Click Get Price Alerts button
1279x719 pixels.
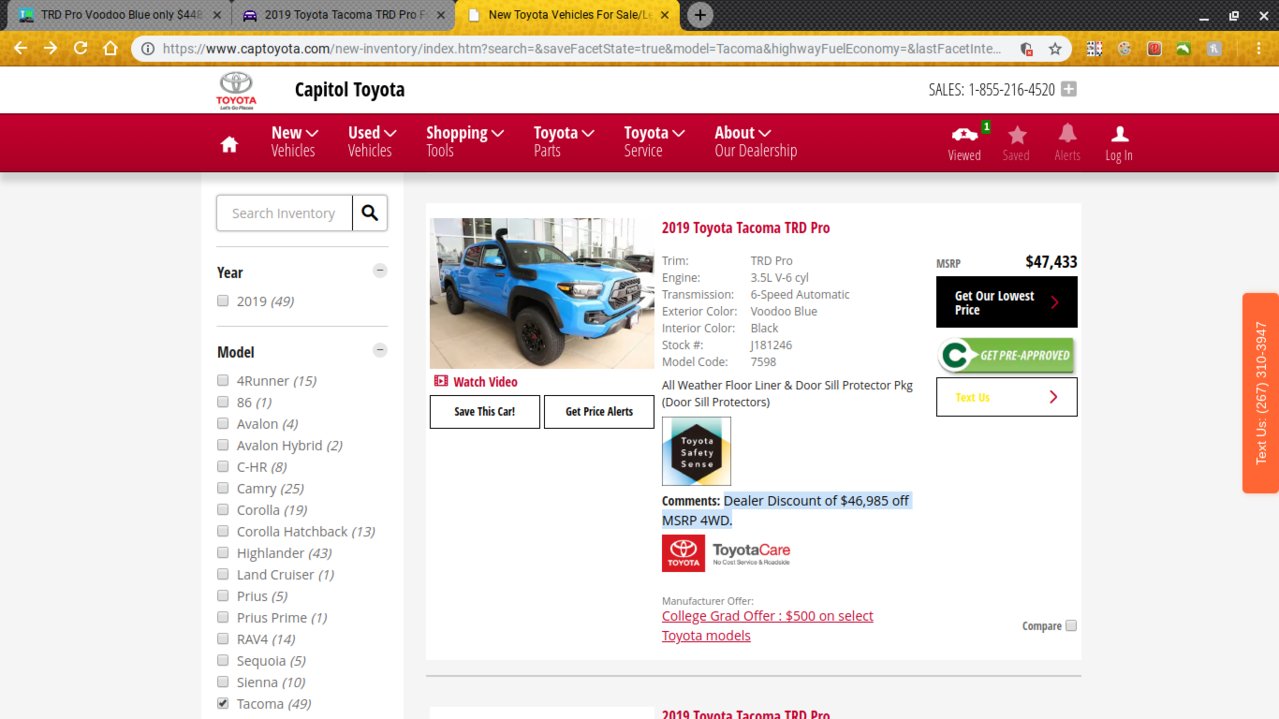599,412
